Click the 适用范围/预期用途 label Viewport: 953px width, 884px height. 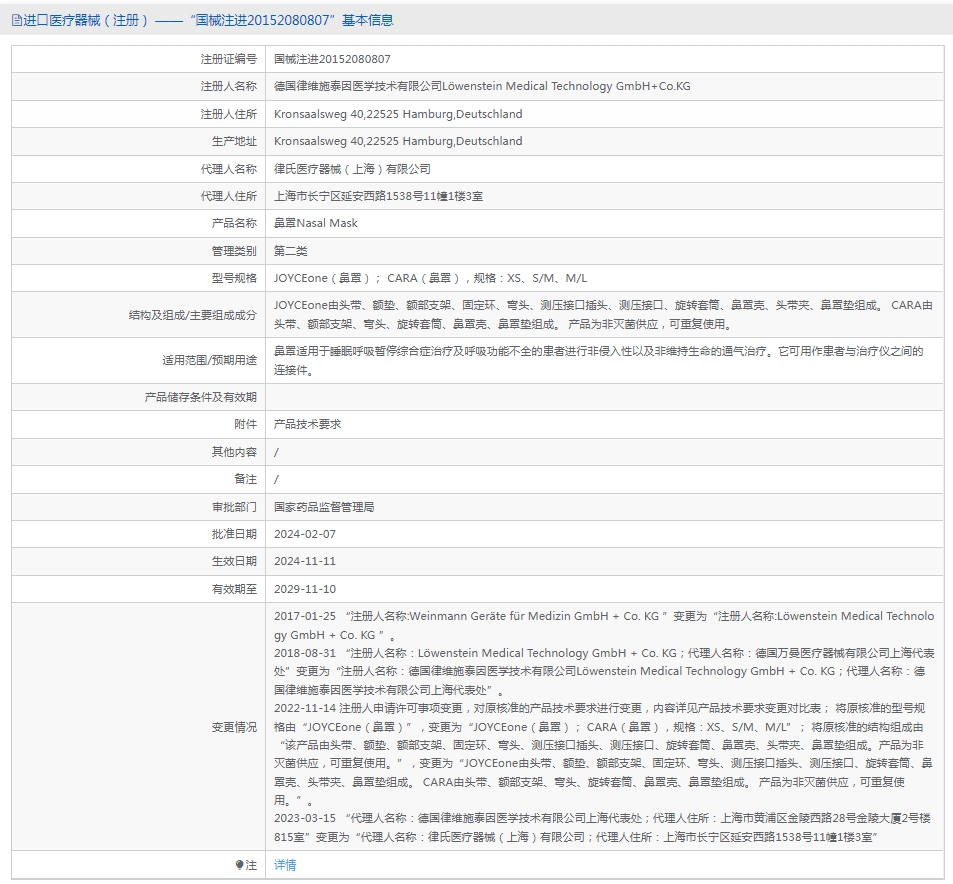point(210,361)
